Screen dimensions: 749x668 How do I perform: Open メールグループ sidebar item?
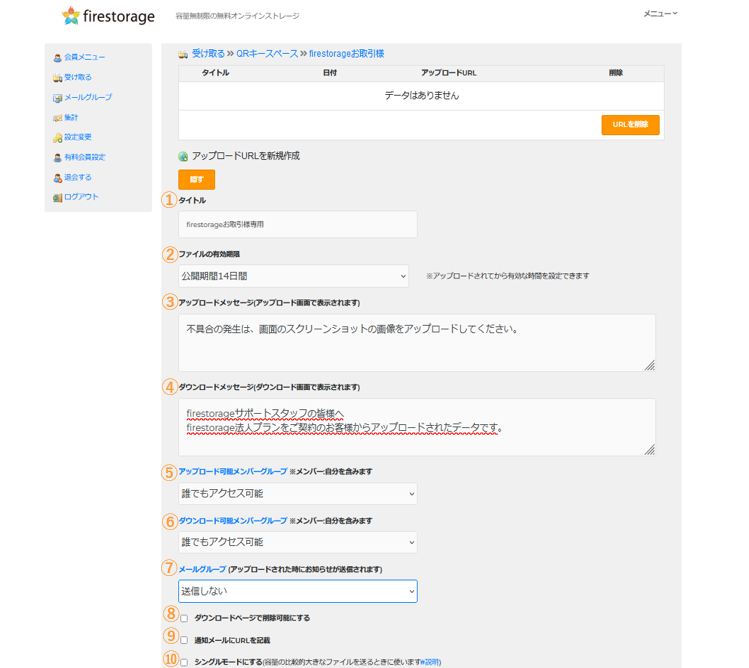click(88, 97)
